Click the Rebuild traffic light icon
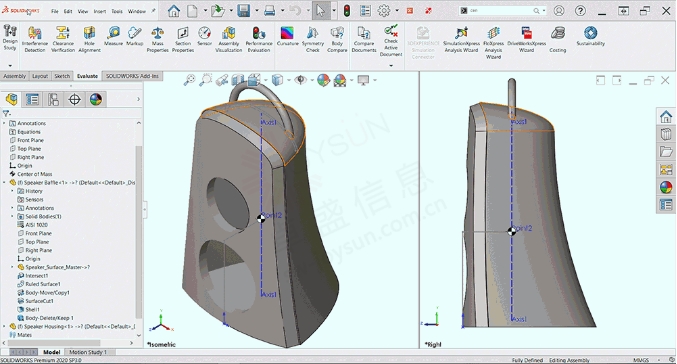 (x=347, y=11)
